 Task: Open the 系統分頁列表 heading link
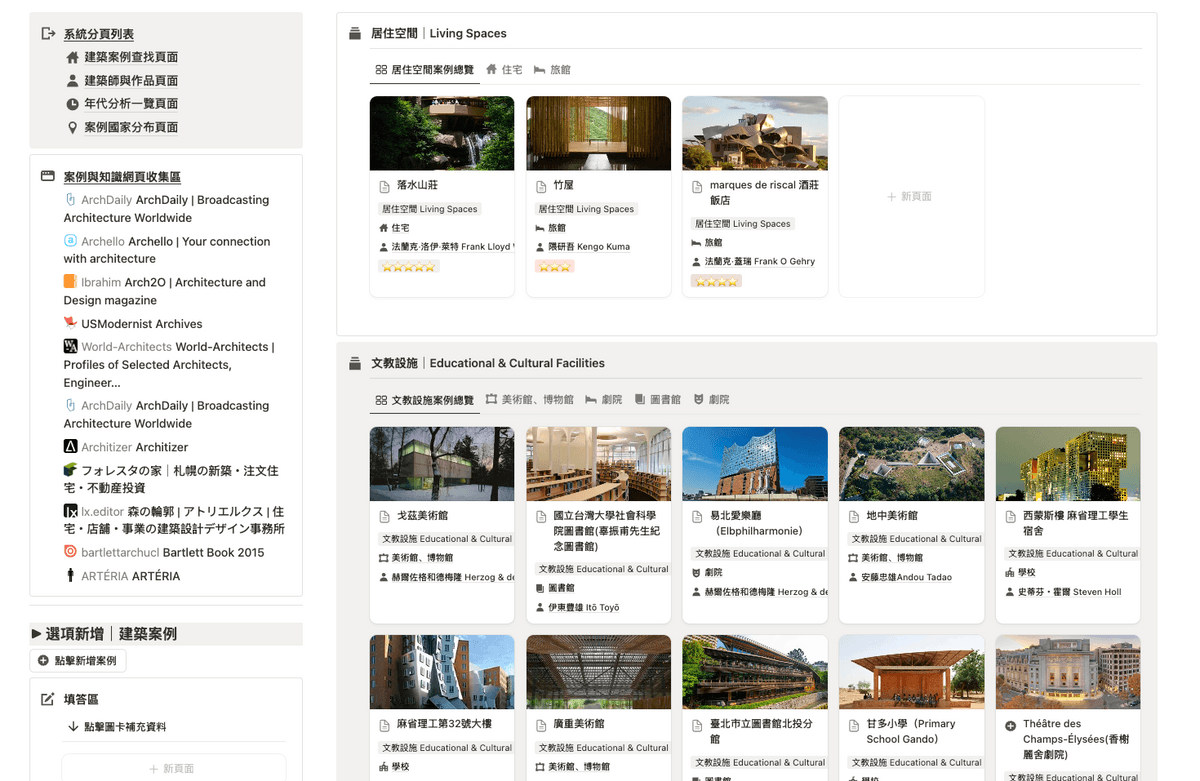[x=98, y=34]
